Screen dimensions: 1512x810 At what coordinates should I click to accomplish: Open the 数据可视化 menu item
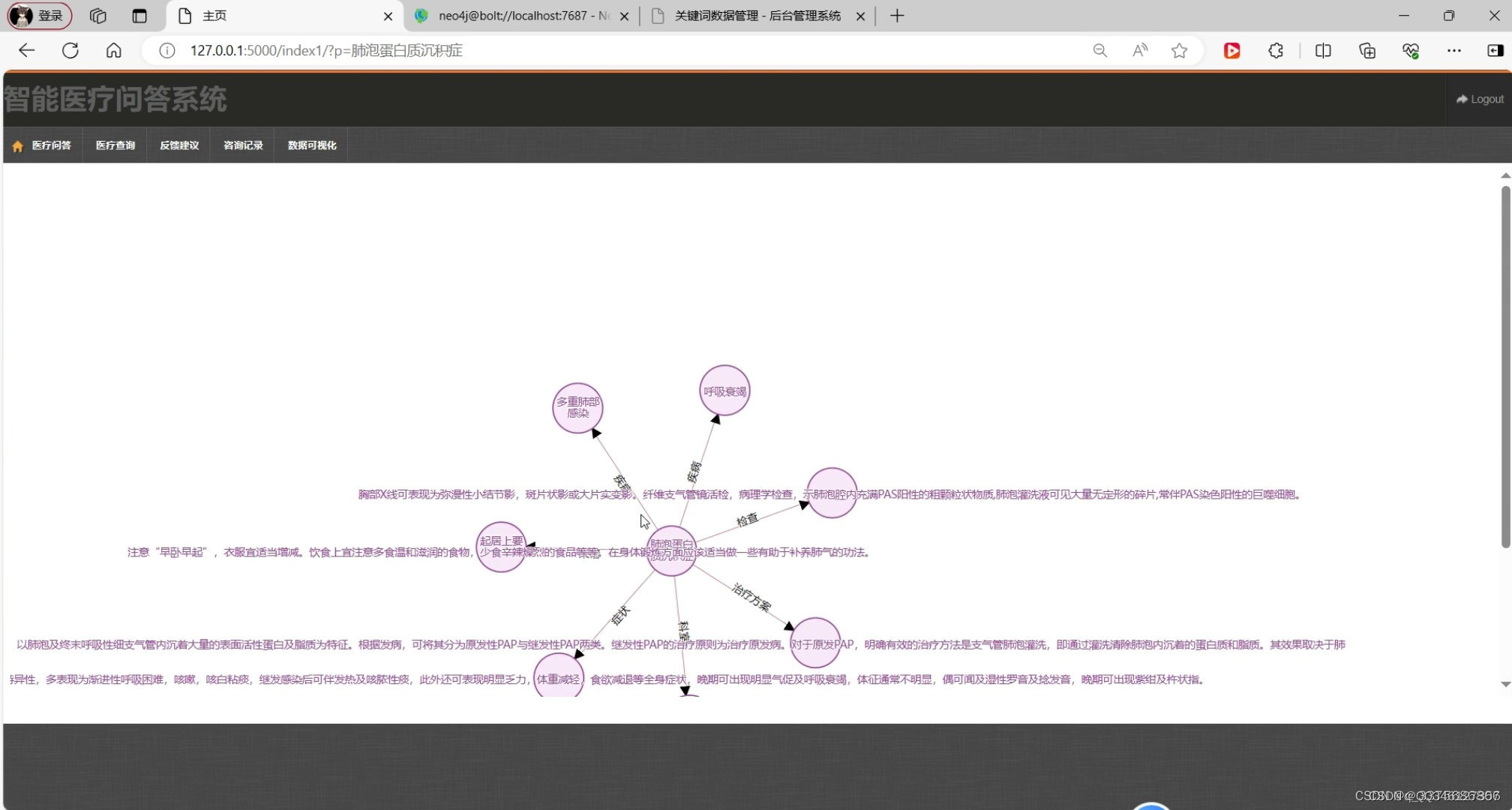312,145
